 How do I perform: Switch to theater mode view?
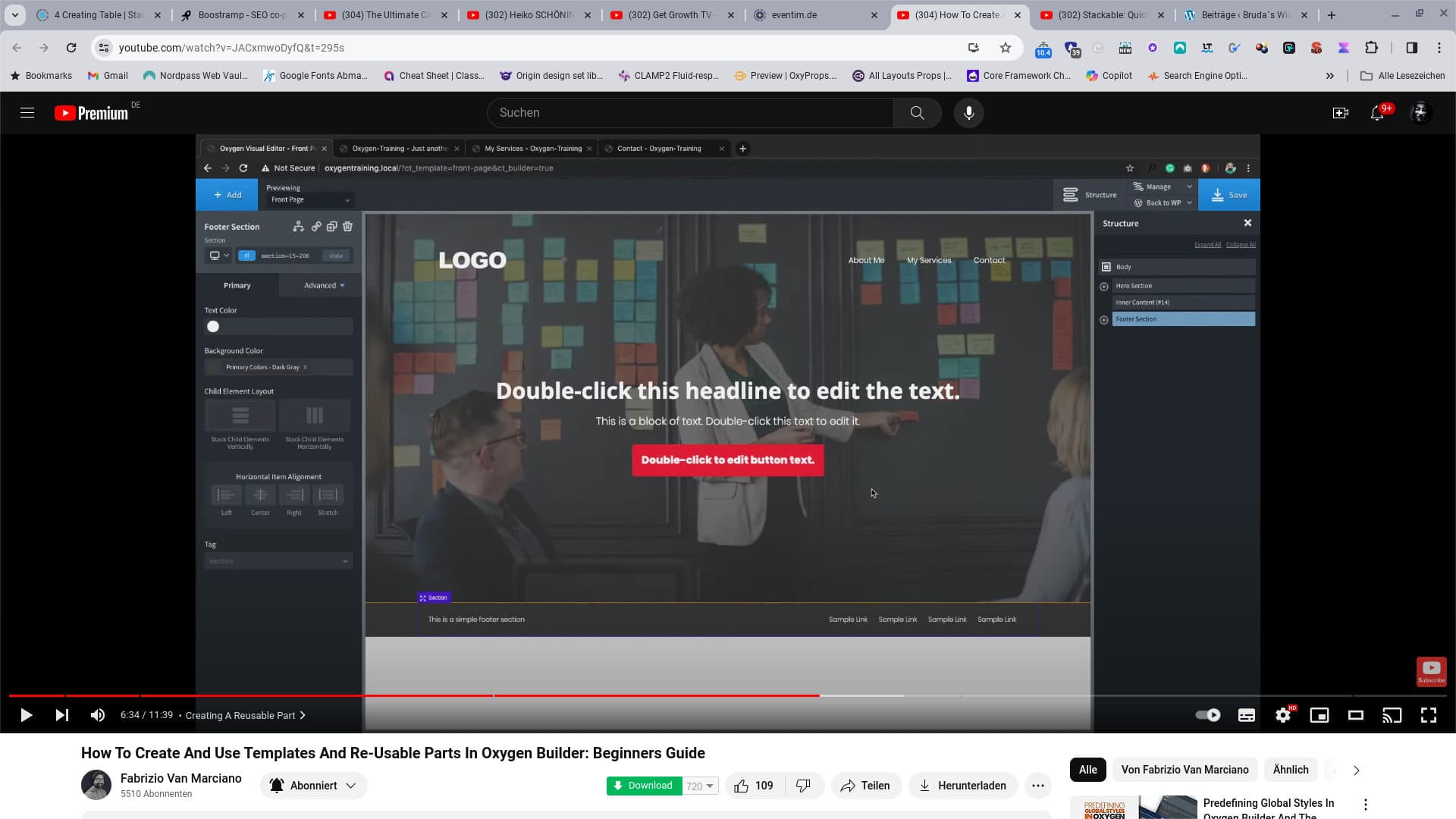tap(1355, 715)
